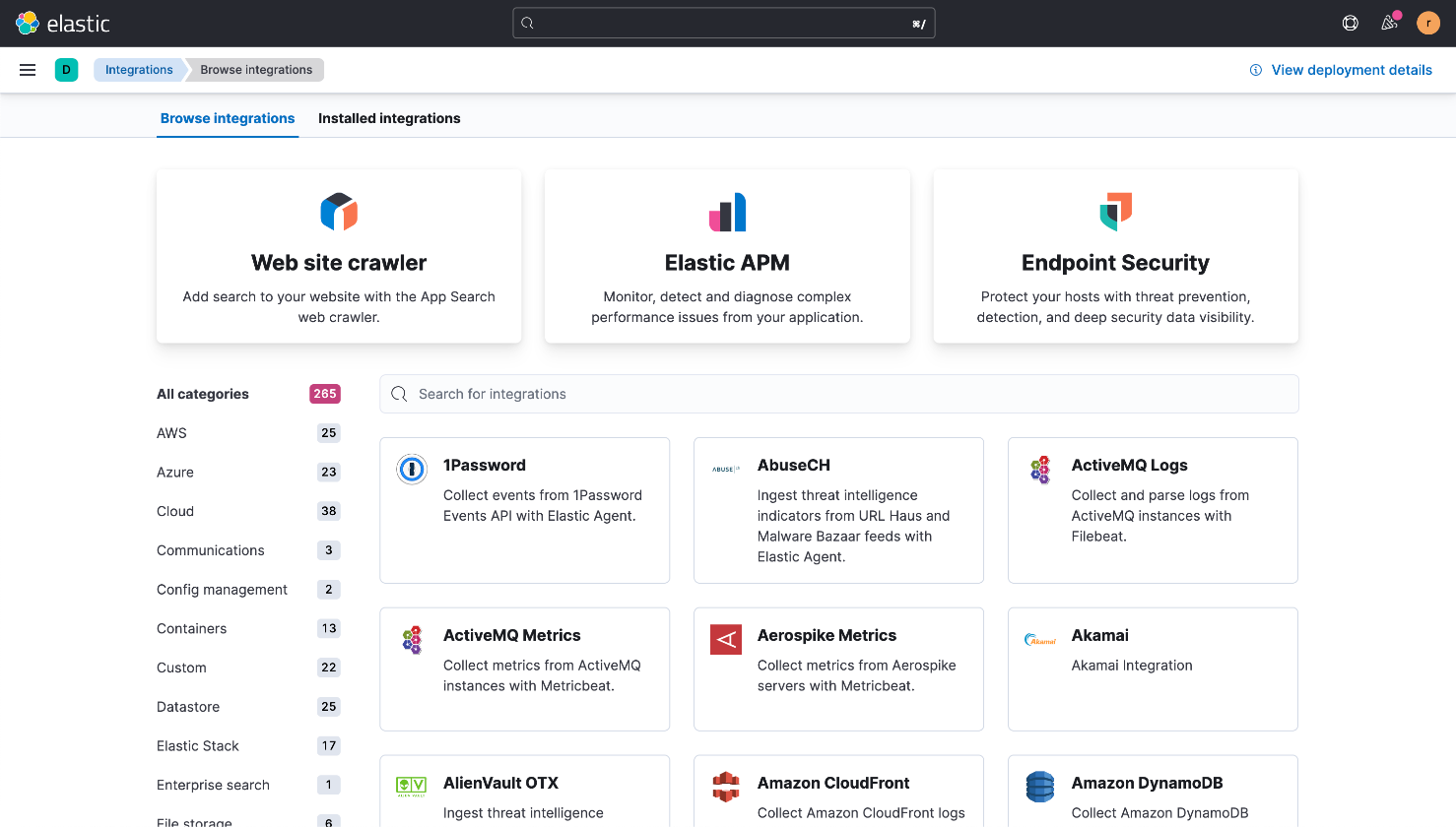Click the Integrations breadcrumb
The width and height of the screenshot is (1456, 827).
coord(139,70)
